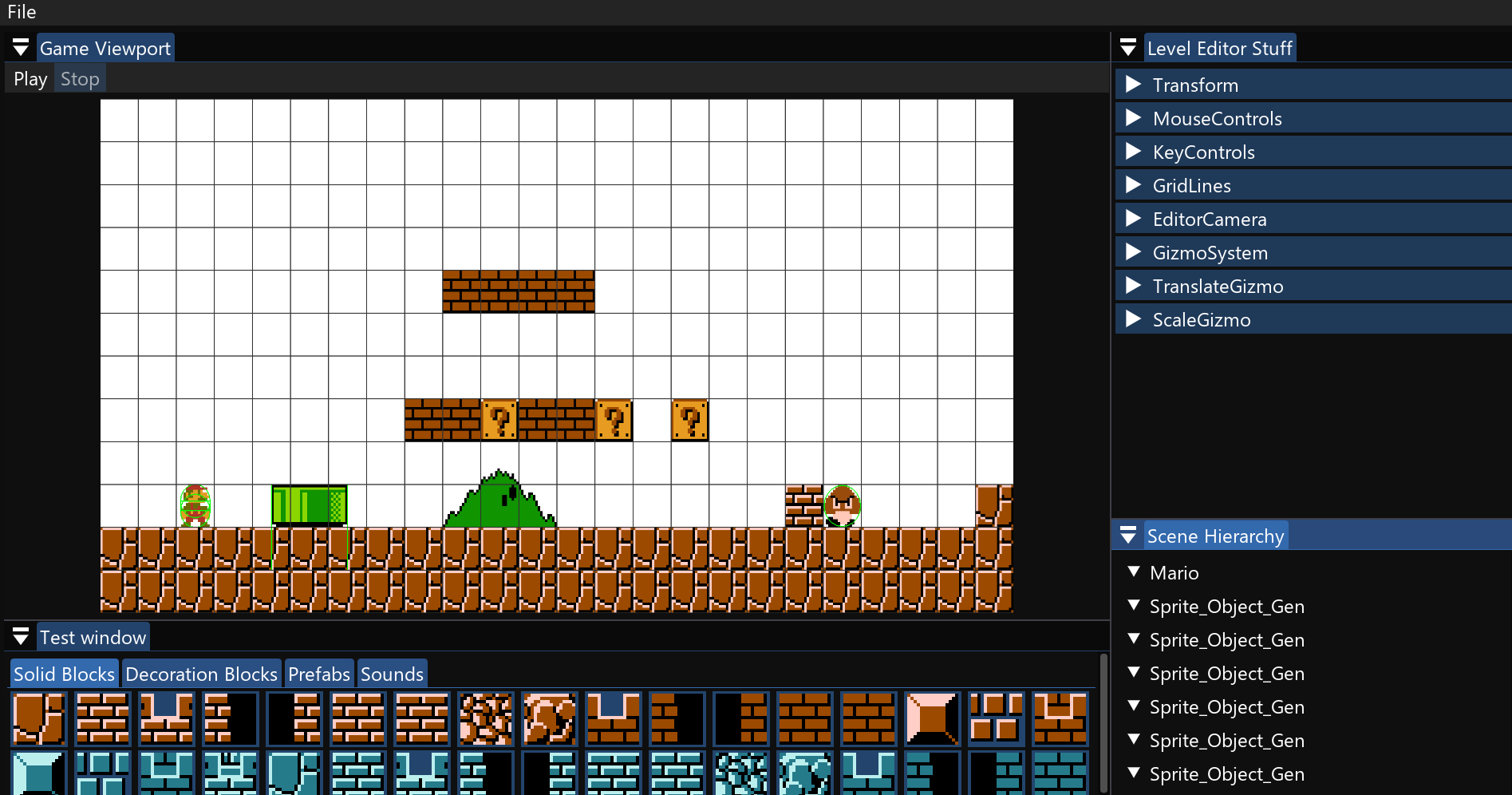Click the Stop button

80,79
